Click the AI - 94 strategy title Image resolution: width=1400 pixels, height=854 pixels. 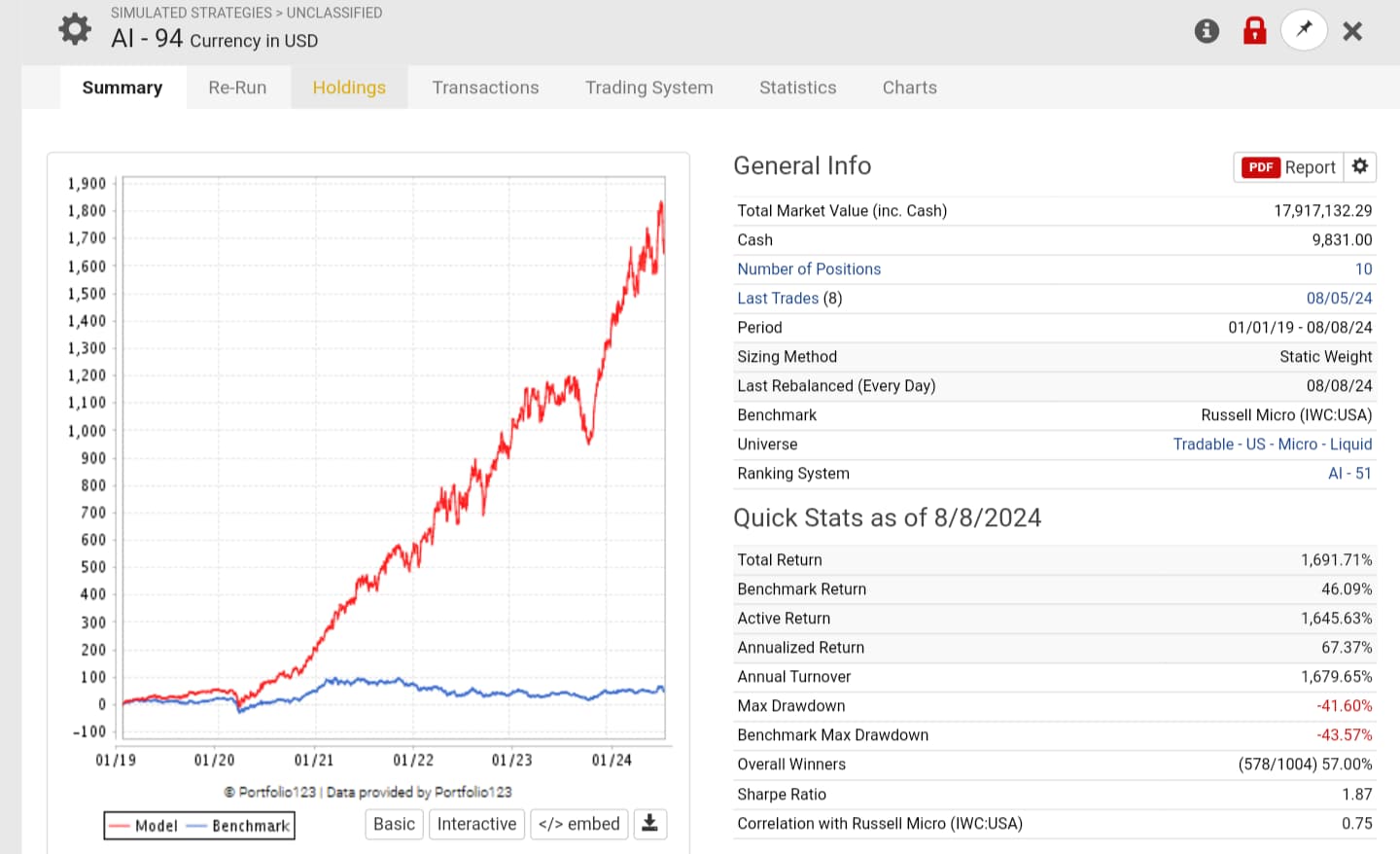pos(147,39)
